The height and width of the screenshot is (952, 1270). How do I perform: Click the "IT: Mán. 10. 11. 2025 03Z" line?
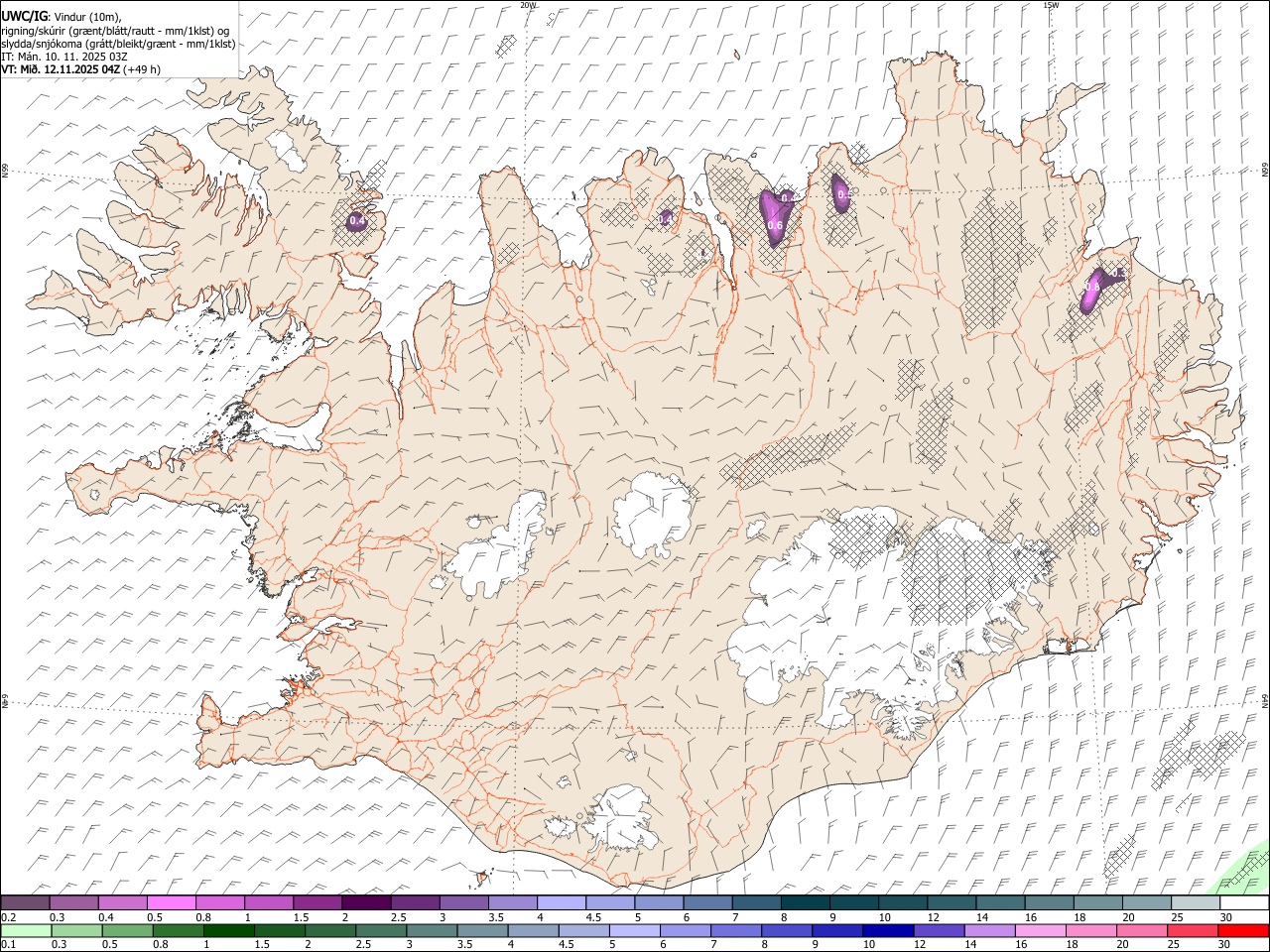point(64,57)
